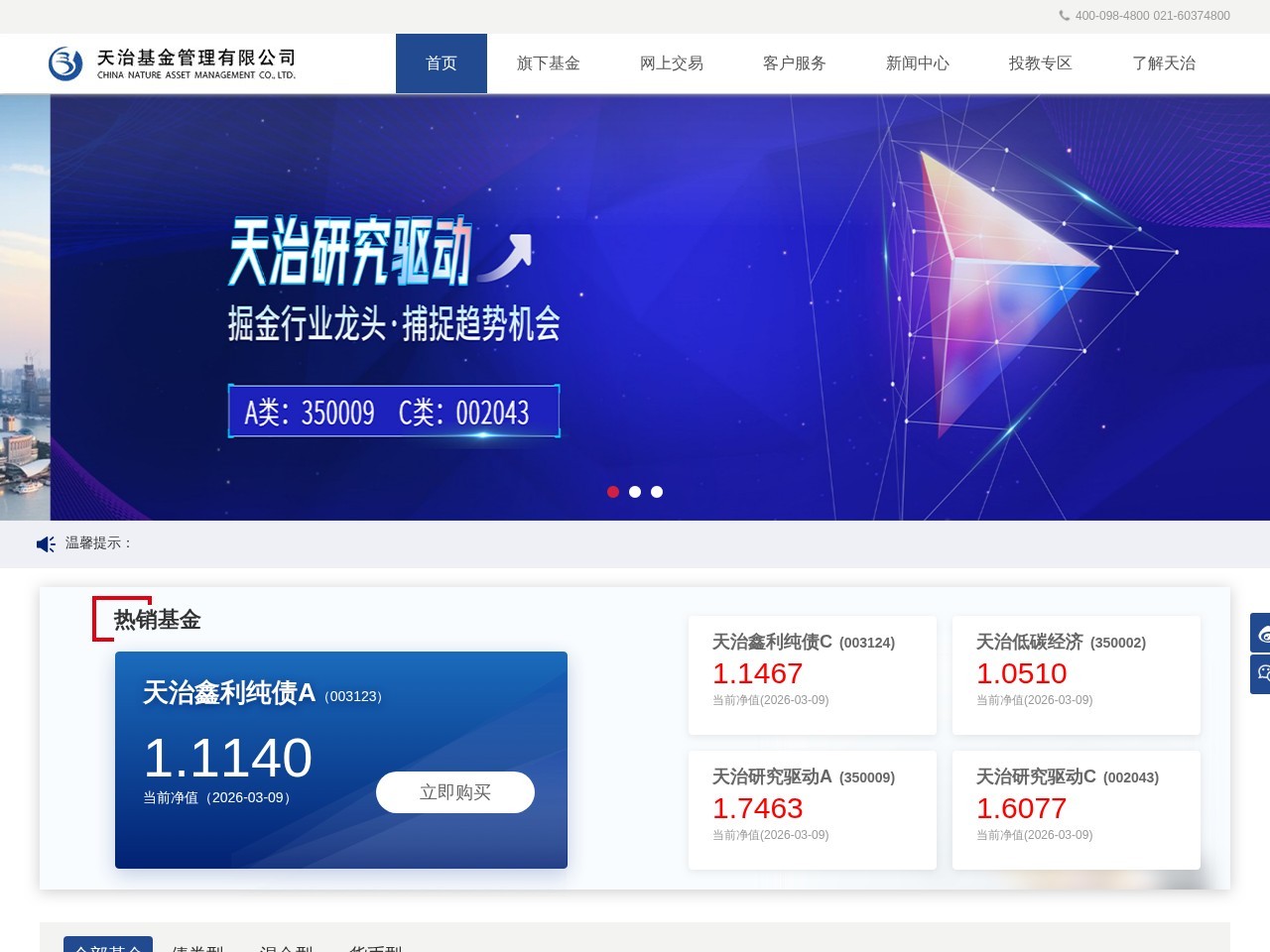Click the speaker icon beside 温馨提示
1270x952 pixels.
point(45,543)
